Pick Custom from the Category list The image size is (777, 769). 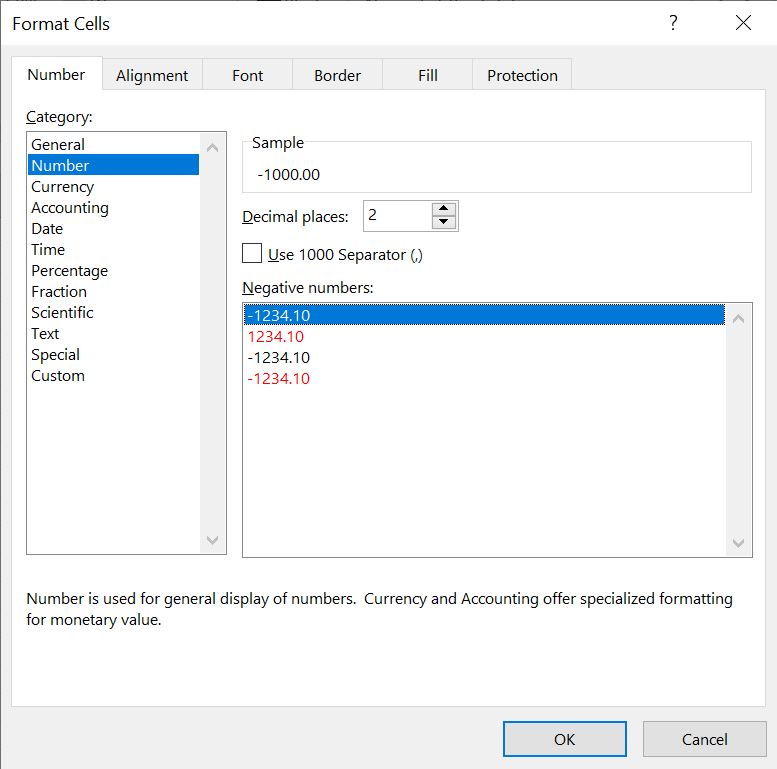click(x=58, y=376)
